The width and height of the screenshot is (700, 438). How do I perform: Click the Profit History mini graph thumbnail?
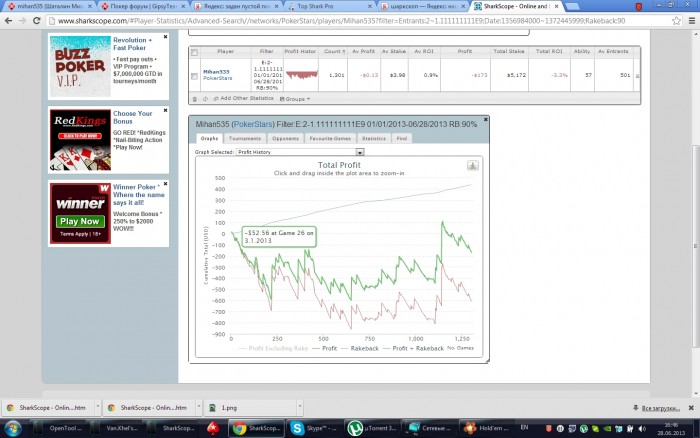pyautogui.click(x=302, y=75)
